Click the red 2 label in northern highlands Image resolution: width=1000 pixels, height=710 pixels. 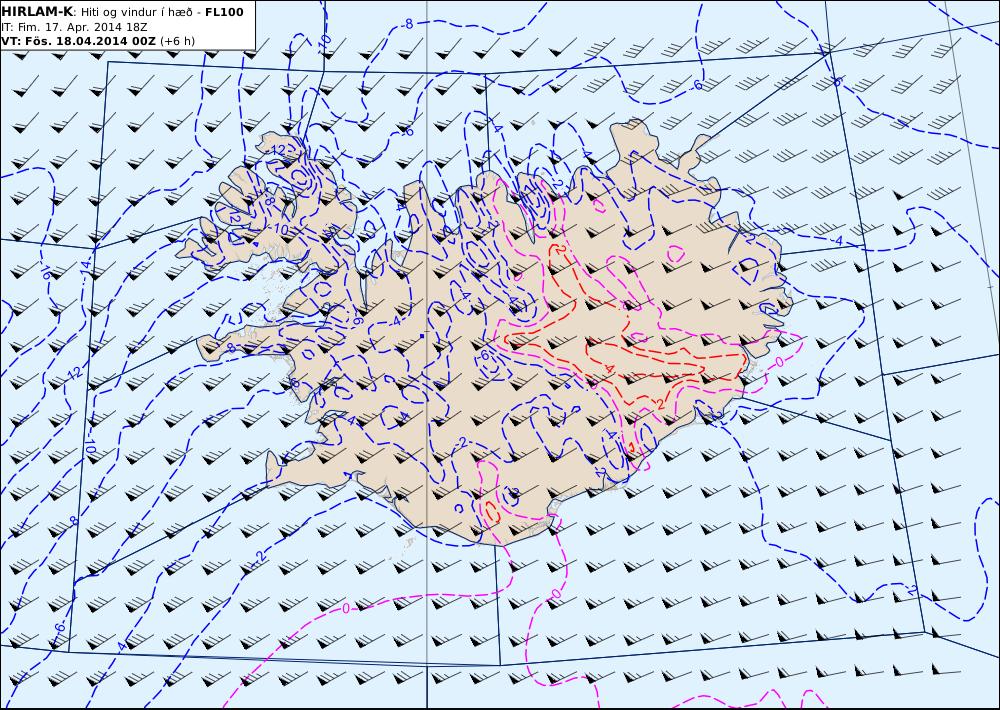click(x=559, y=249)
